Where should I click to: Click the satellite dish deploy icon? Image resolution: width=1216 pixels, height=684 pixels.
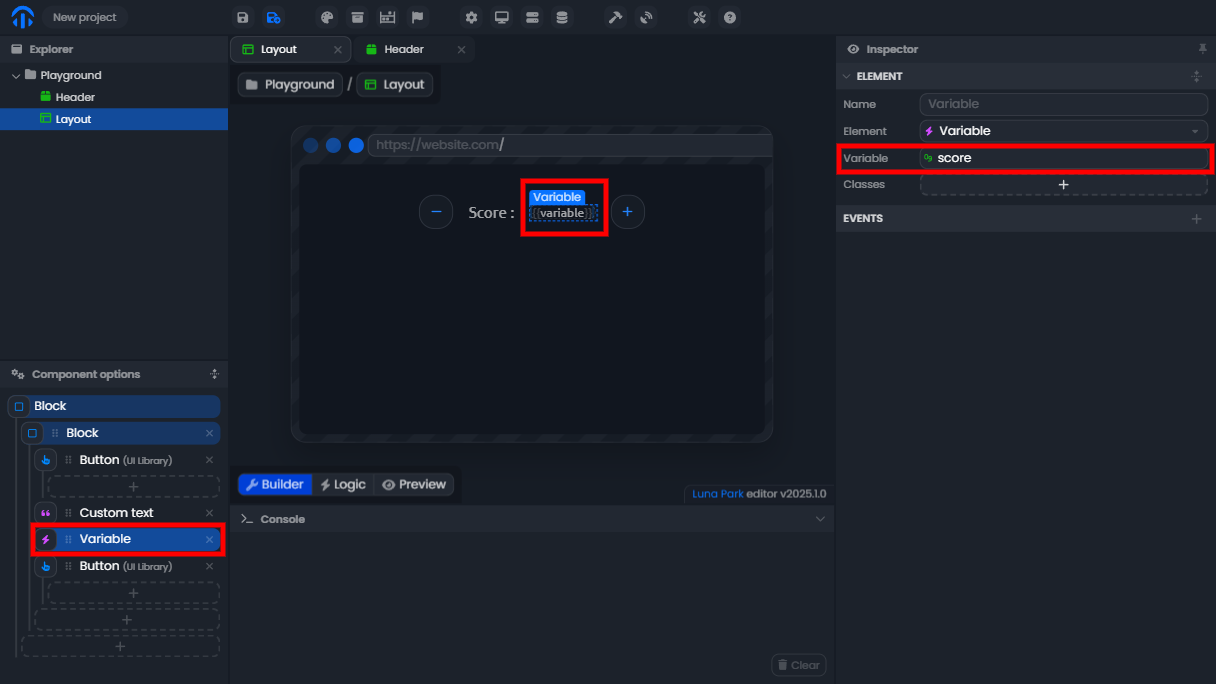tap(646, 18)
